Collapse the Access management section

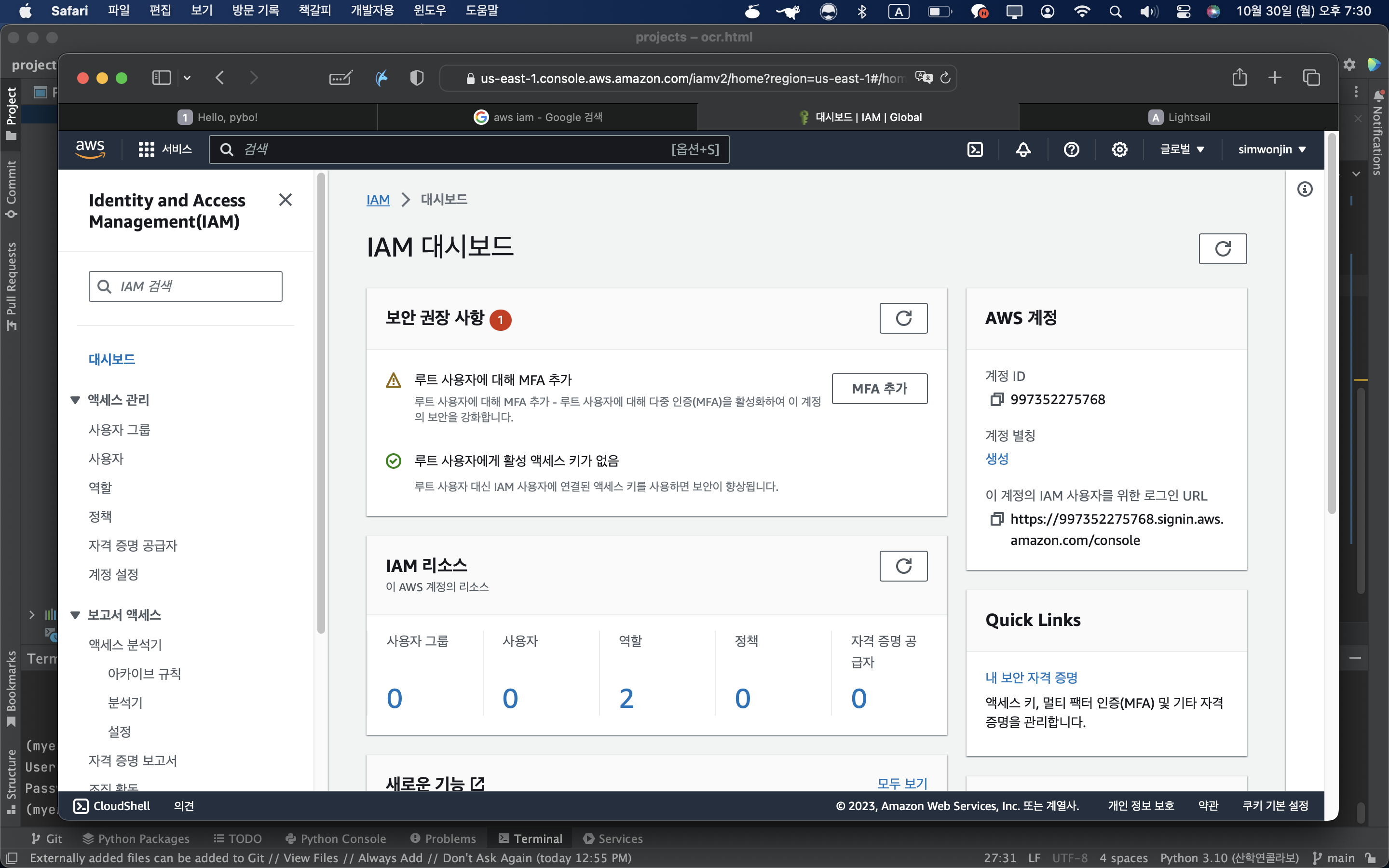75,400
